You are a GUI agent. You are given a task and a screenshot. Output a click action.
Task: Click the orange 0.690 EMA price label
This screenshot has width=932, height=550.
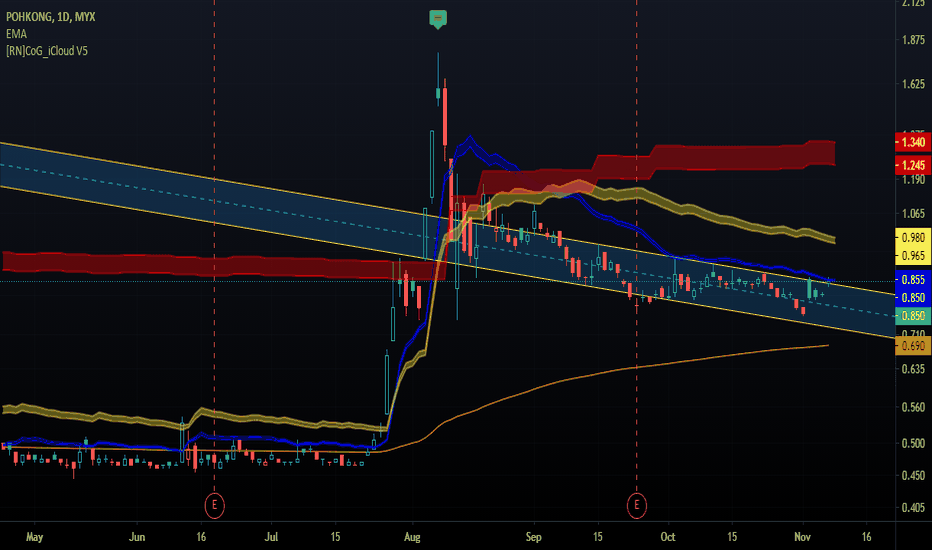coord(913,345)
